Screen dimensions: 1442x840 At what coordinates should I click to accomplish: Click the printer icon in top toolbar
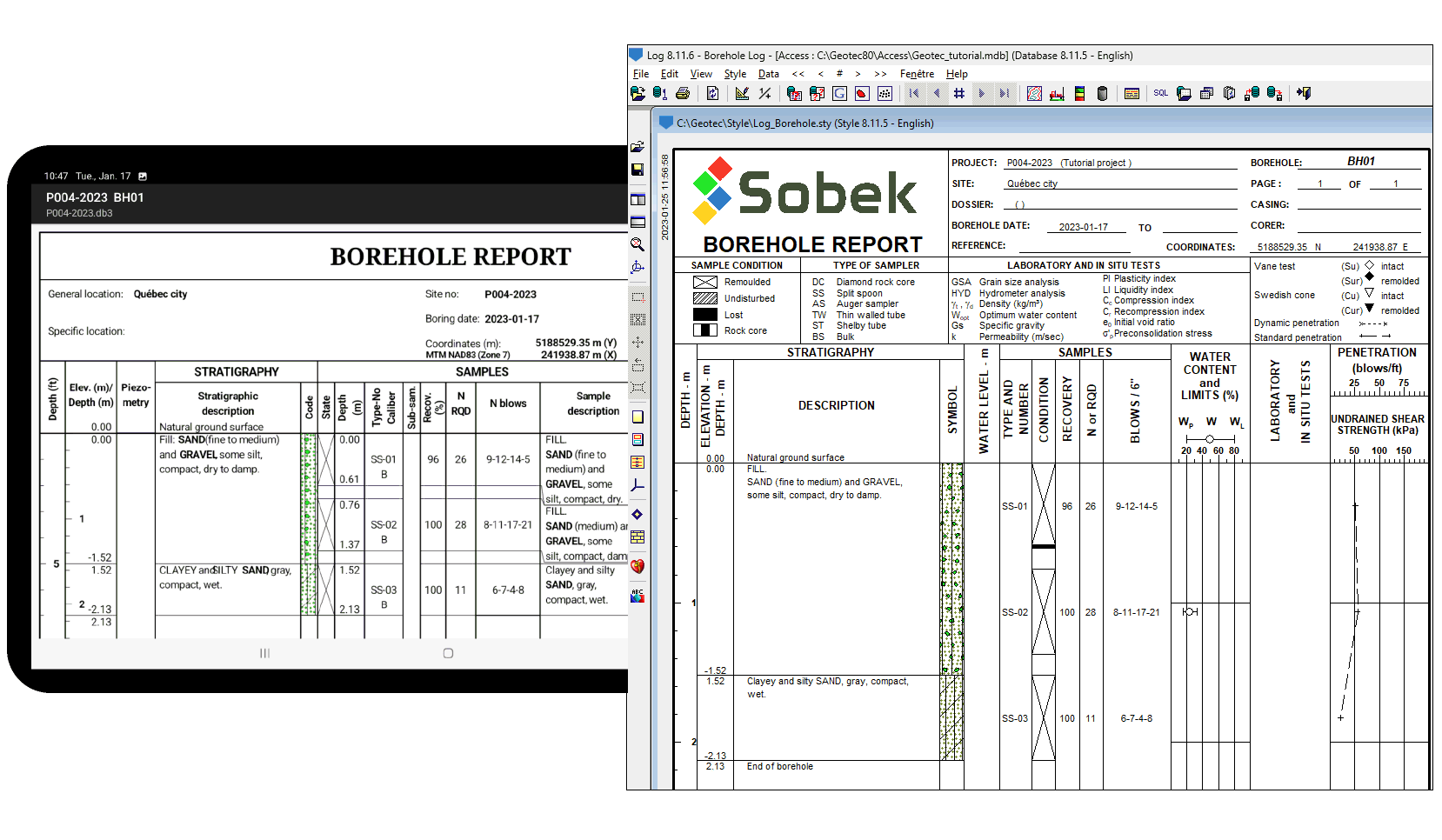click(683, 93)
